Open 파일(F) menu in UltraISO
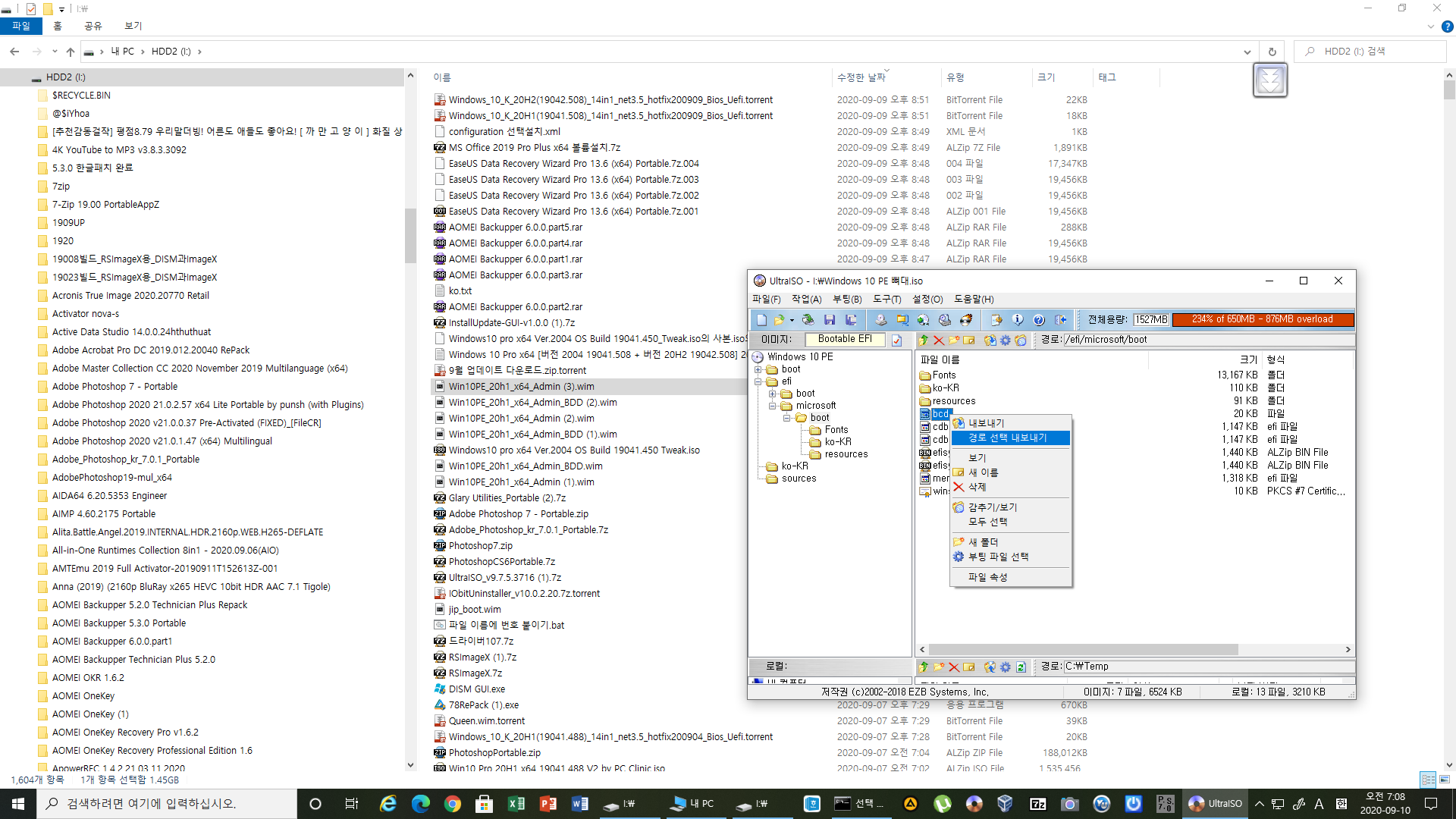Screen dimensions: 1456x819 click(766, 300)
